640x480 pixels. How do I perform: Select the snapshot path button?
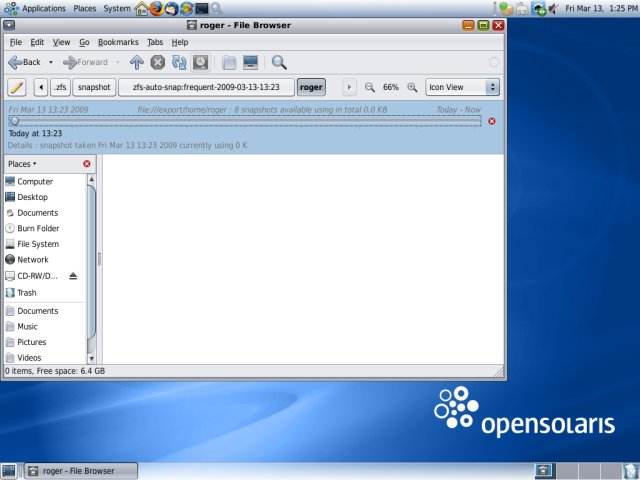(94, 87)
